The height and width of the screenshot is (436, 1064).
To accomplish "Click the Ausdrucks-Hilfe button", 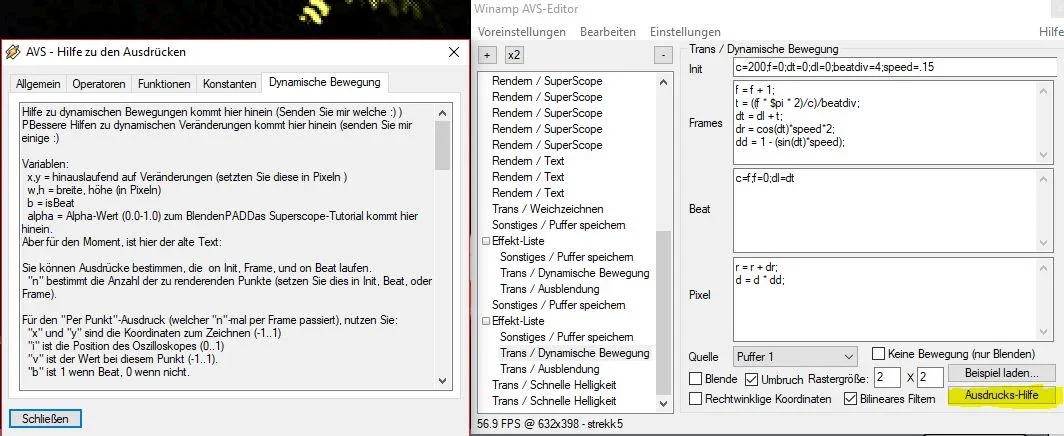I will point(1002,395).
